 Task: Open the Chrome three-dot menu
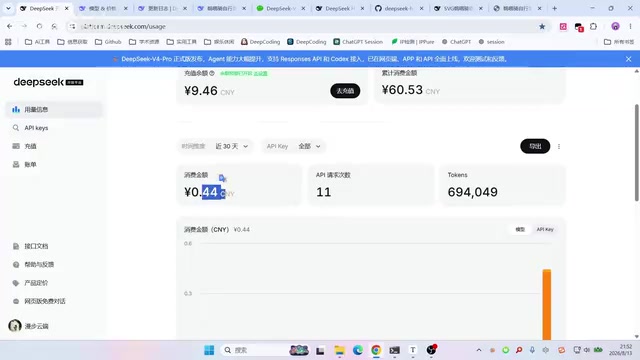[x=630, y=26]
